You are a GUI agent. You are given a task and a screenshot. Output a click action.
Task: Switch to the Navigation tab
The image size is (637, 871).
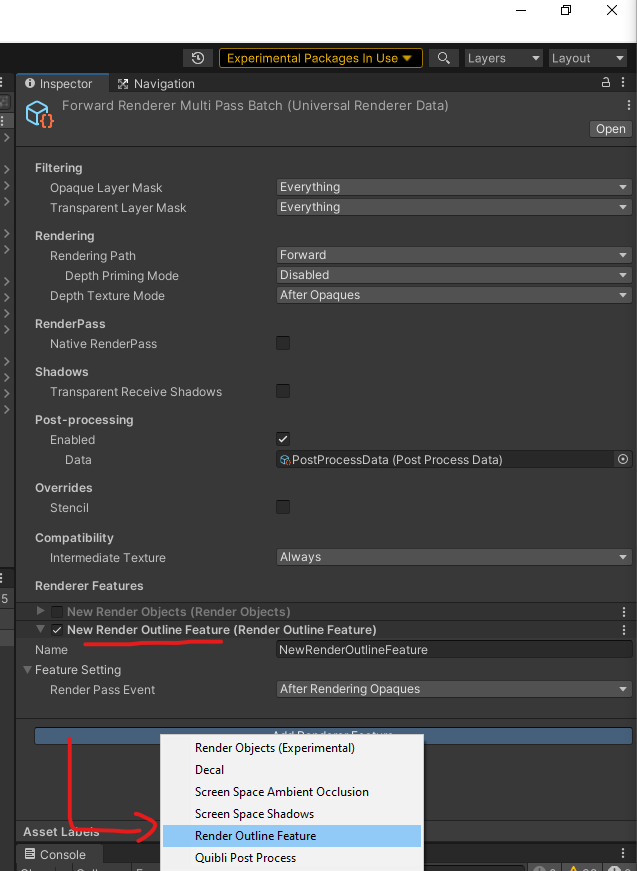coord(157,84)
